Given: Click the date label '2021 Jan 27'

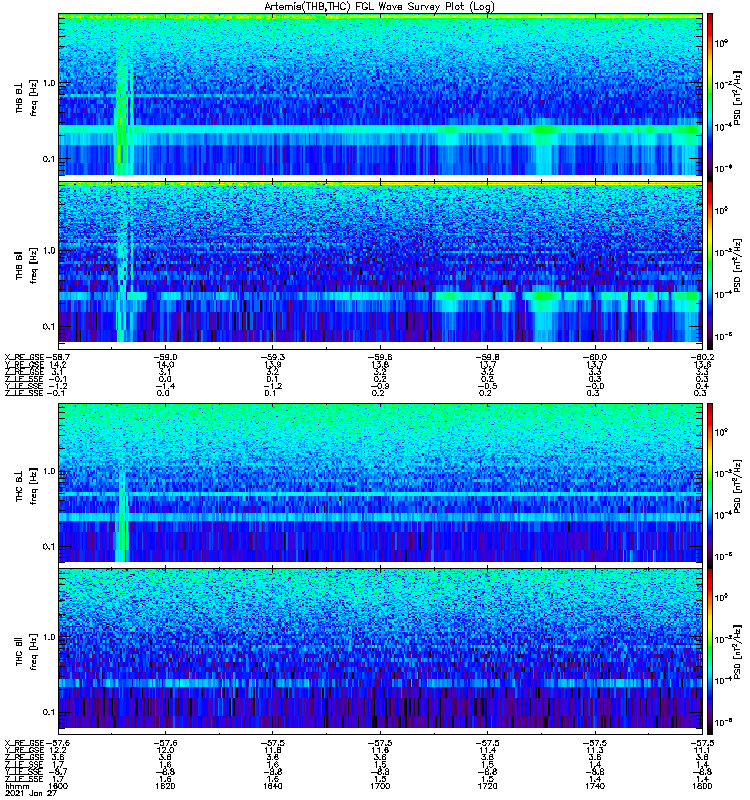Looking at the screenshot, I should tap(31, 793).
